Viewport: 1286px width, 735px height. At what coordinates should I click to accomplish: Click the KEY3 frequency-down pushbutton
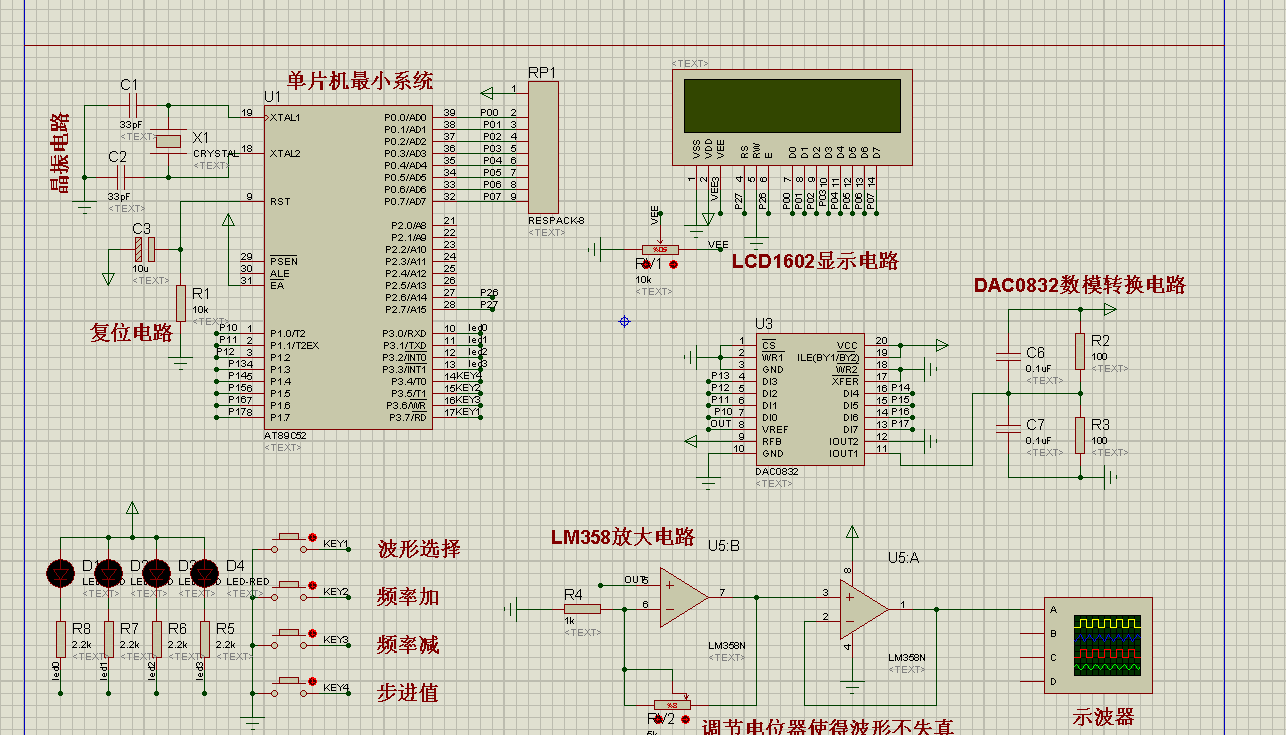pos(289,639)
